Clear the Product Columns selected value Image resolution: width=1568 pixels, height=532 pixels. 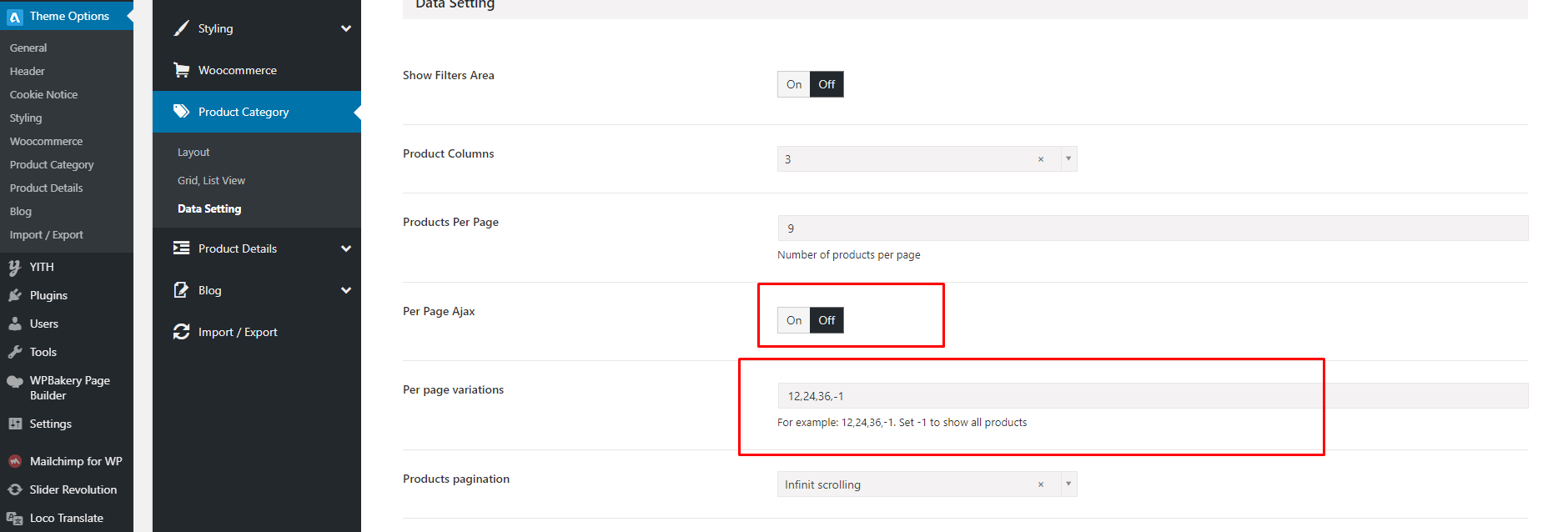point(1041,159)
